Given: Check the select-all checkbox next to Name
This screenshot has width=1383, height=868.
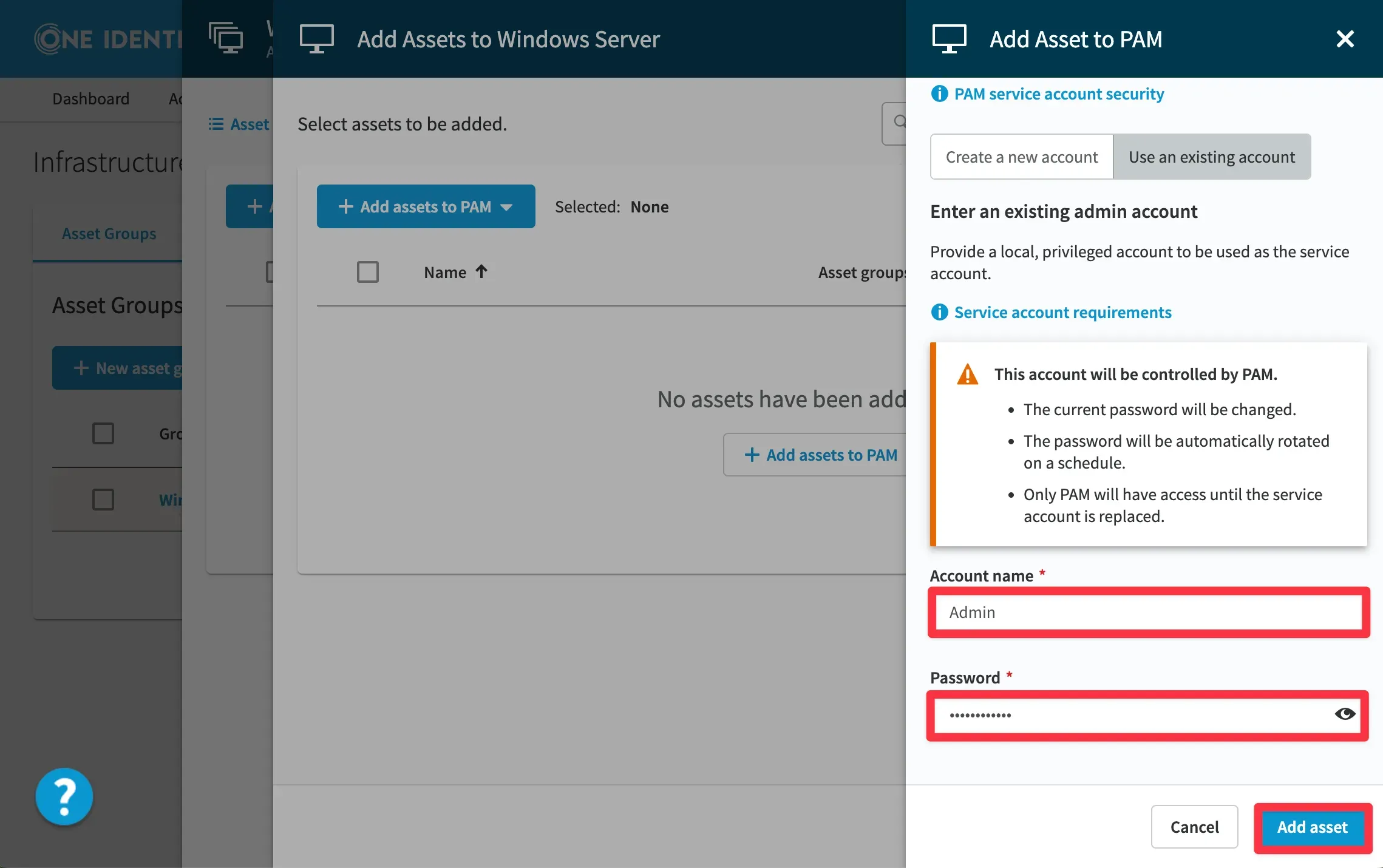Looking at the screenshot, I should tap(367, 272).
